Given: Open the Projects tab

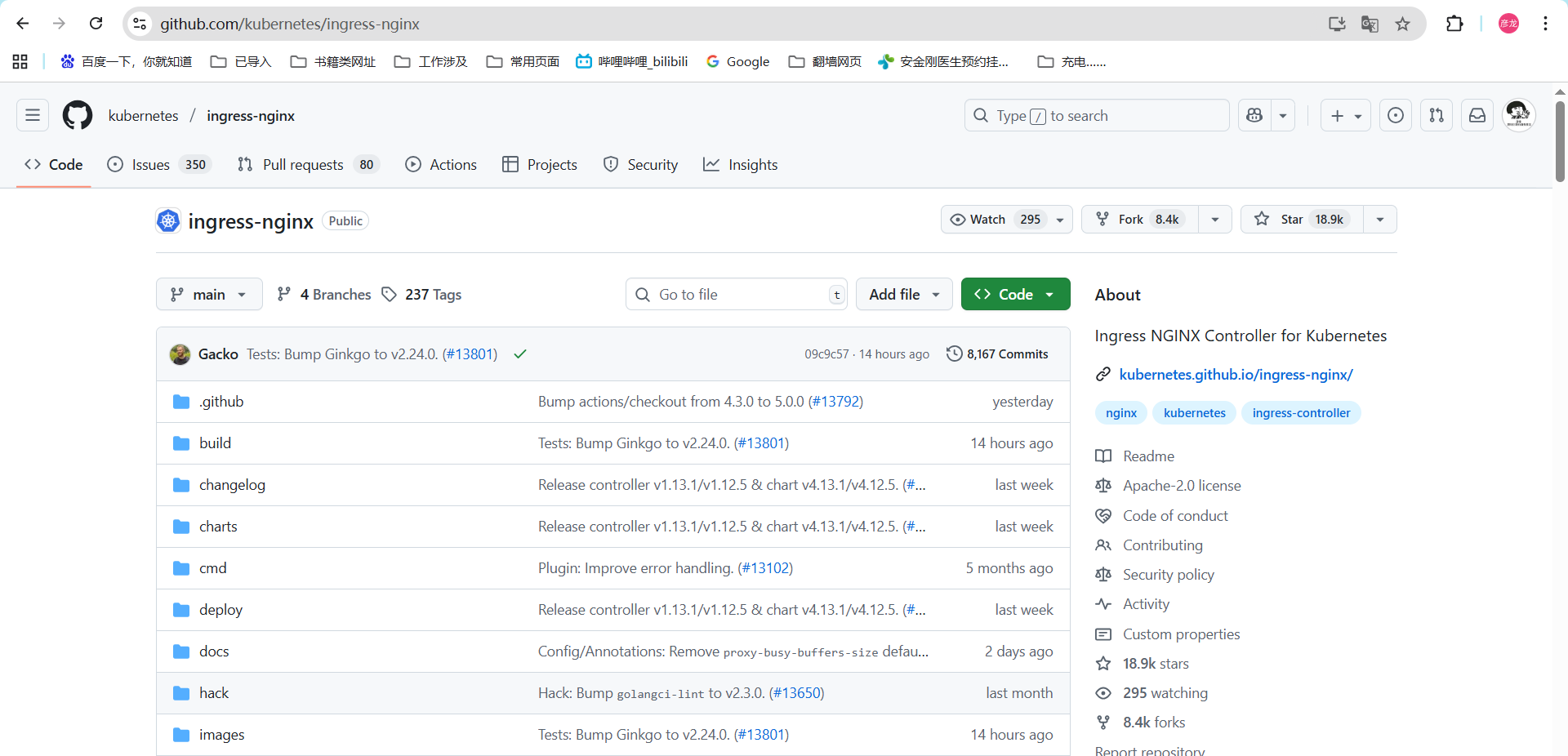Looking at the screenshot, I should [540, 165].
